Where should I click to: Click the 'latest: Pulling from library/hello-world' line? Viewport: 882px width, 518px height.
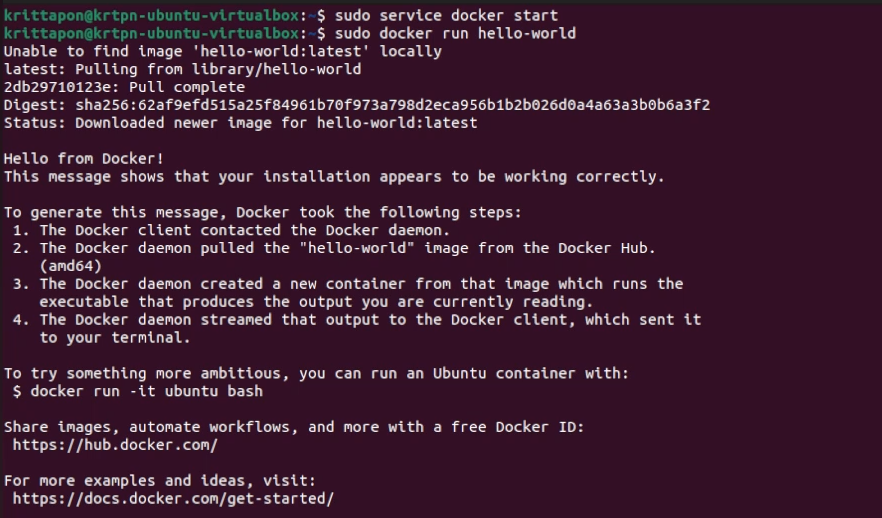pyautogui.click(x=182, y=69)
